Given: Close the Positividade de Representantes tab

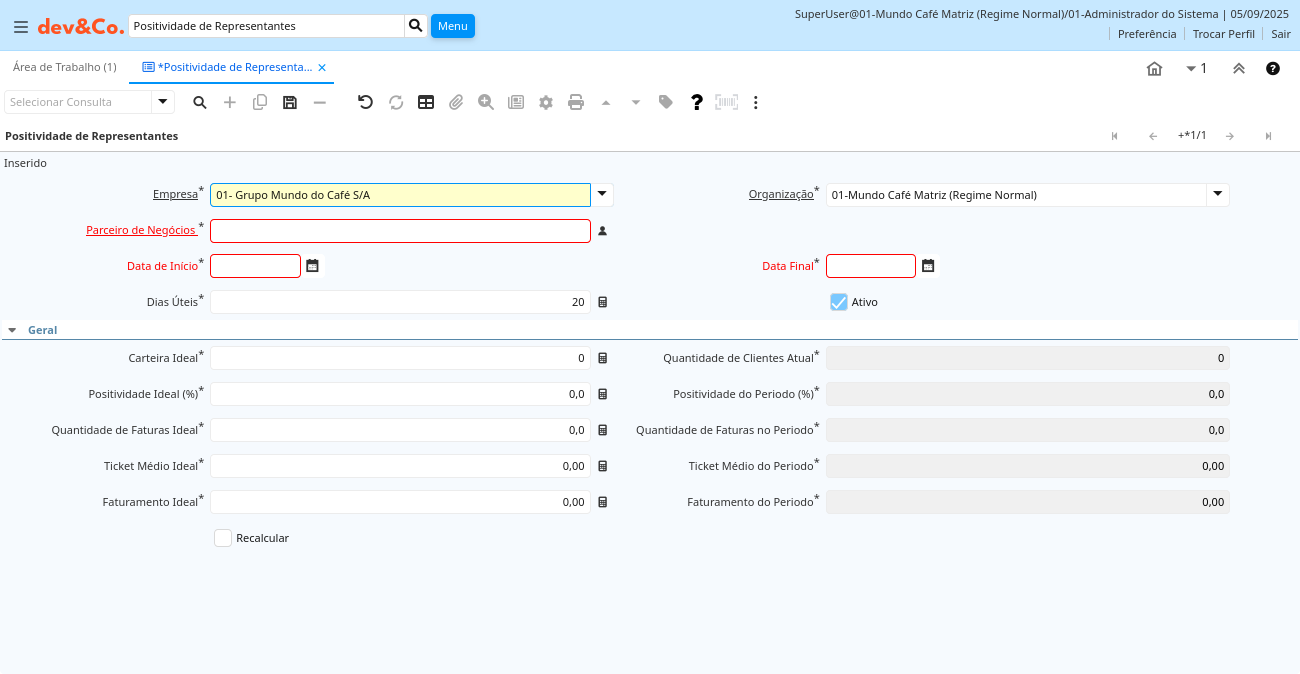Looking at the screenshot, I should pyautogui.click(x=322, y=68).
